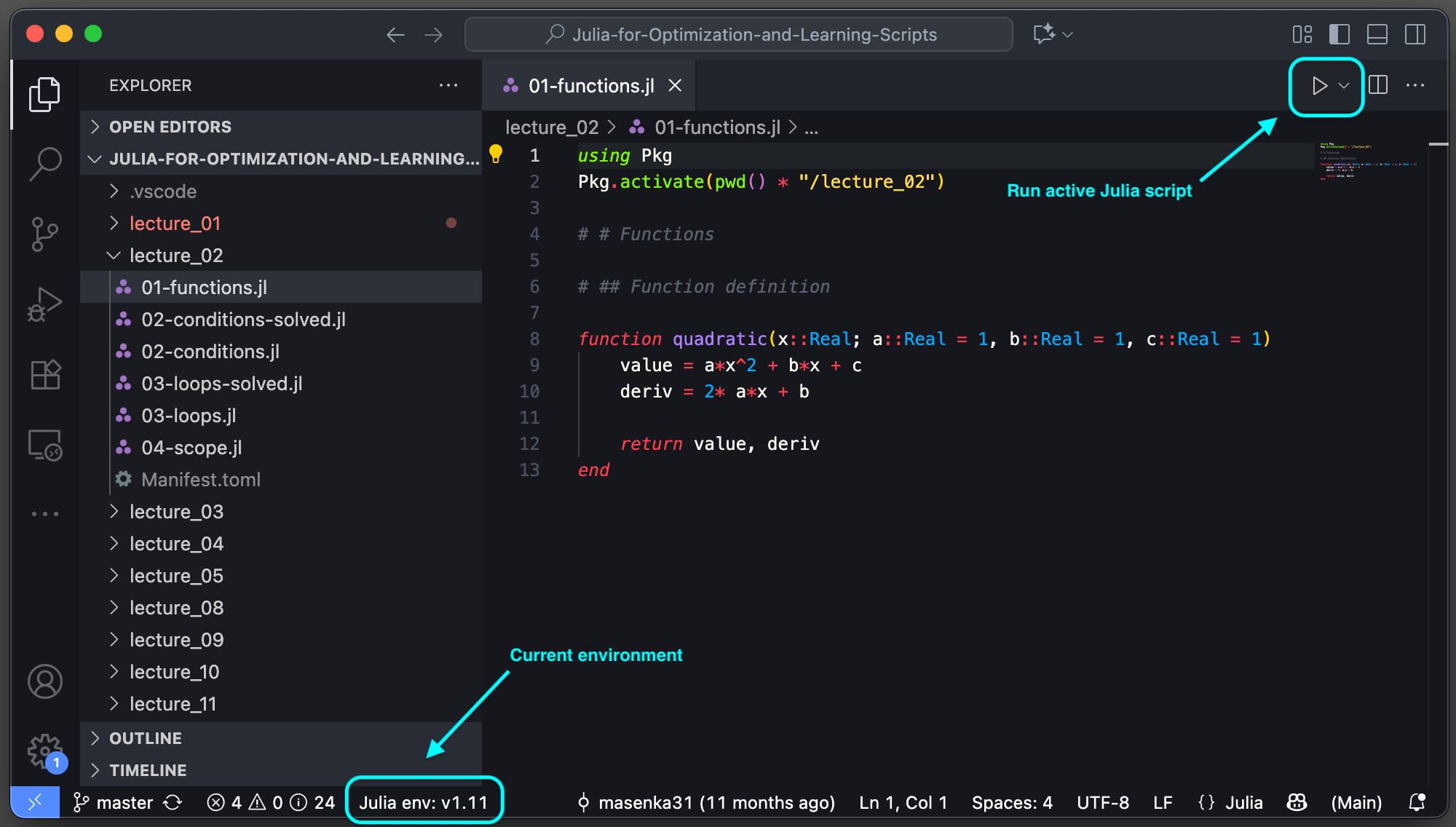The height and width of the screenshot is (827, 1456).
Task: Open the Source Control view
Action: [45, 234]
